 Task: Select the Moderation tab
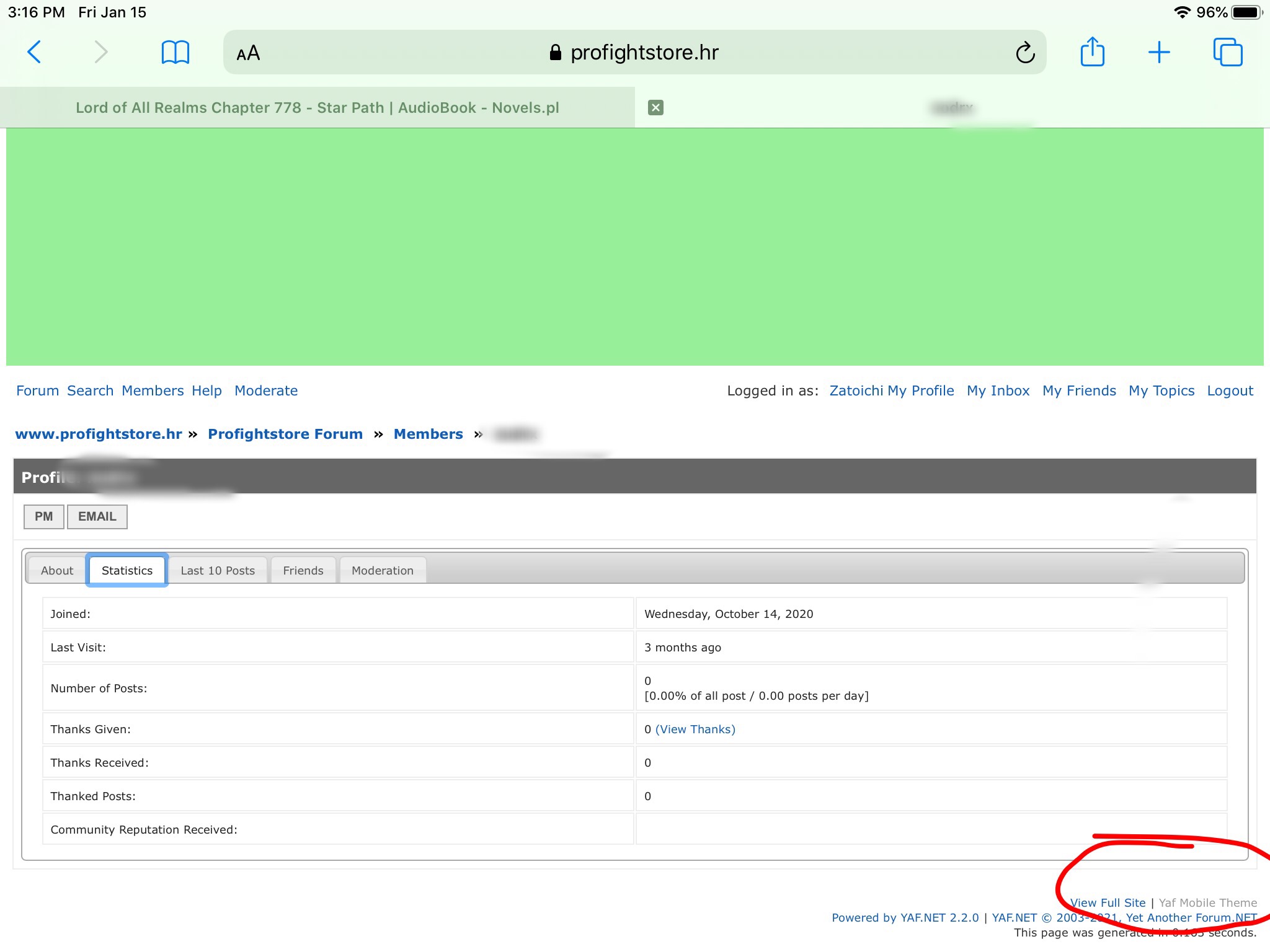(382, 570)
